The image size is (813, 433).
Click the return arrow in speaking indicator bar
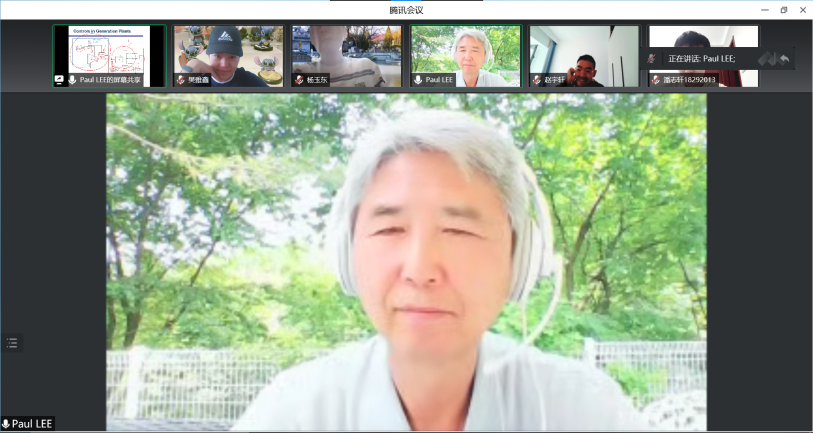point(785,59)
